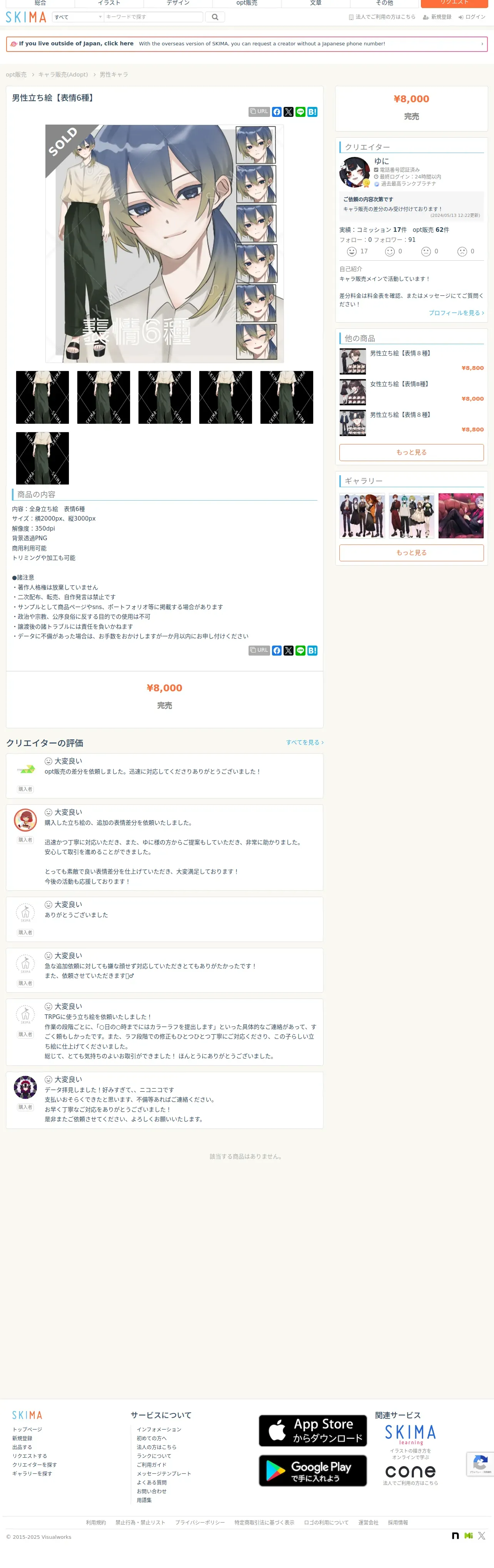The width and height of the screenshot is (494, 1568).
Task: Open the red-haired reviewer avatar
Action: coord(25,821)
